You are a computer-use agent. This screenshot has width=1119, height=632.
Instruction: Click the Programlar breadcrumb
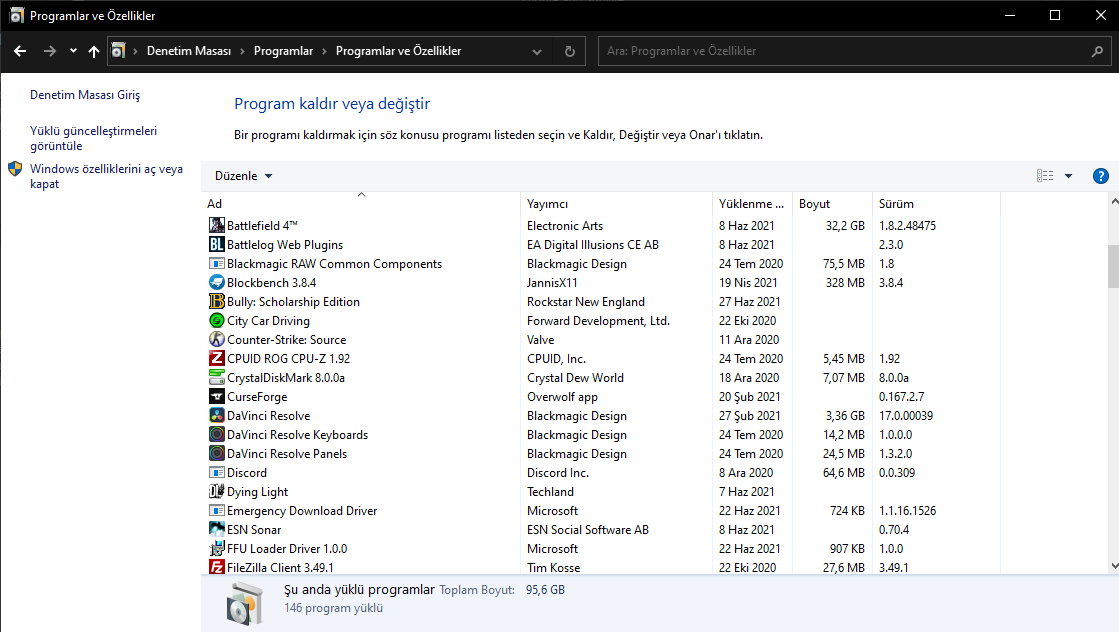pos(283,51)
